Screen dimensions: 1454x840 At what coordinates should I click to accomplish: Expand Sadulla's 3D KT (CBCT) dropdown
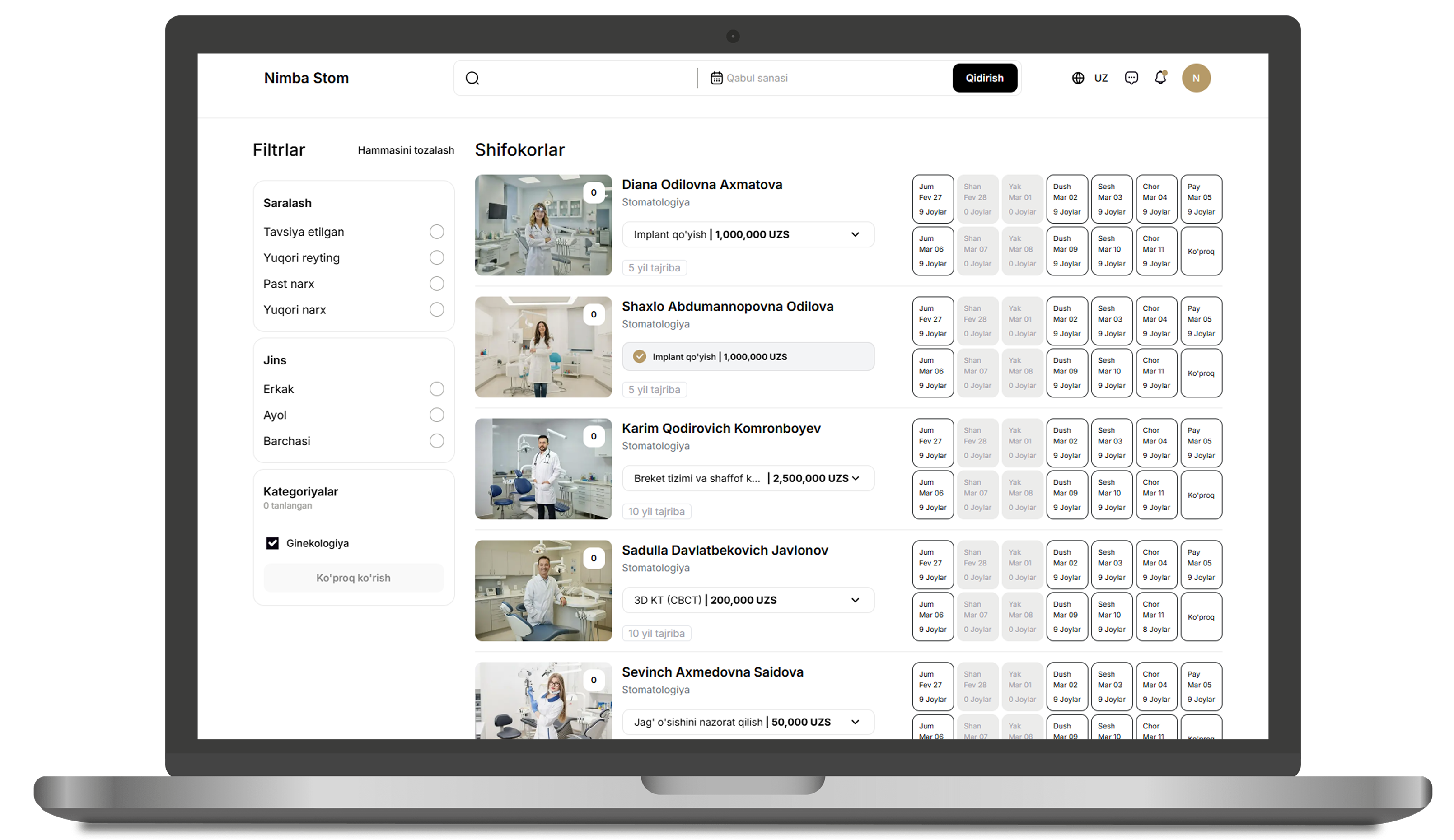pyautogui.click(x=855, y=600)
